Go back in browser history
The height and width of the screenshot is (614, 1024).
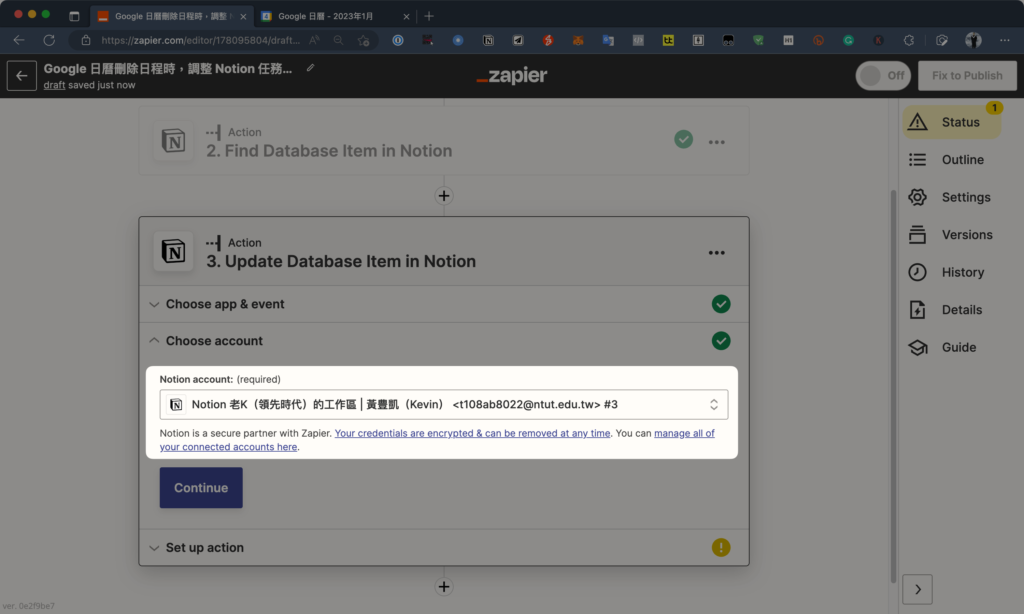pyautogui.click(x=19, y=40)
